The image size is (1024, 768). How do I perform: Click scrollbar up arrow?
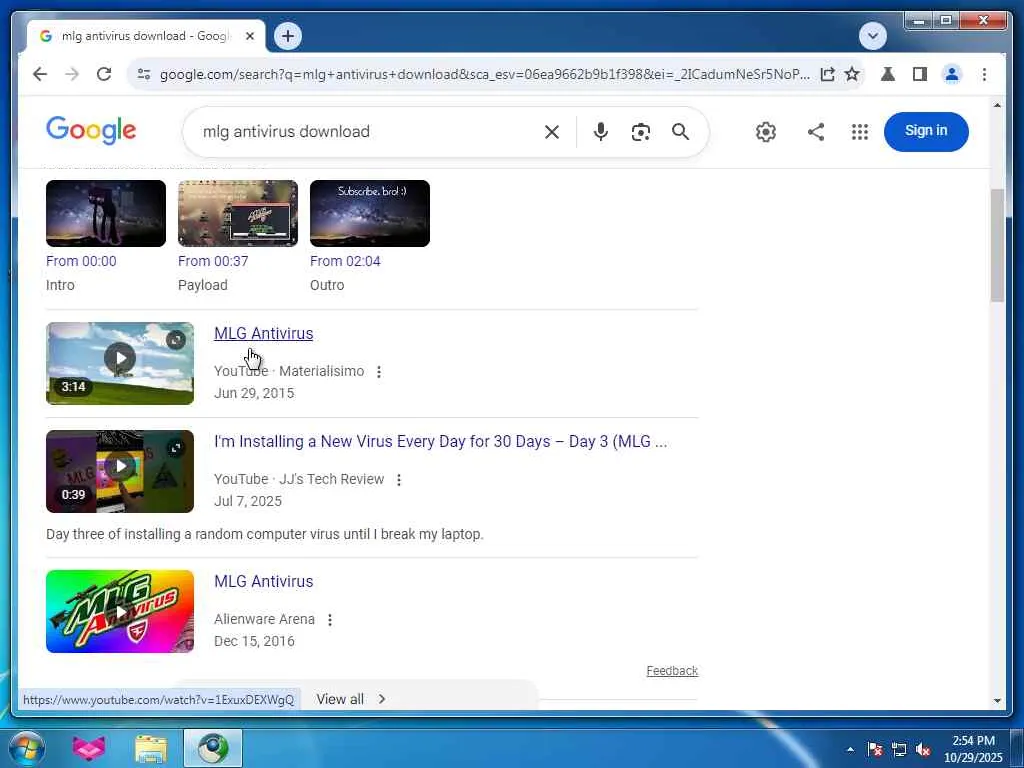pyautogui.click(x=997, y=105)
